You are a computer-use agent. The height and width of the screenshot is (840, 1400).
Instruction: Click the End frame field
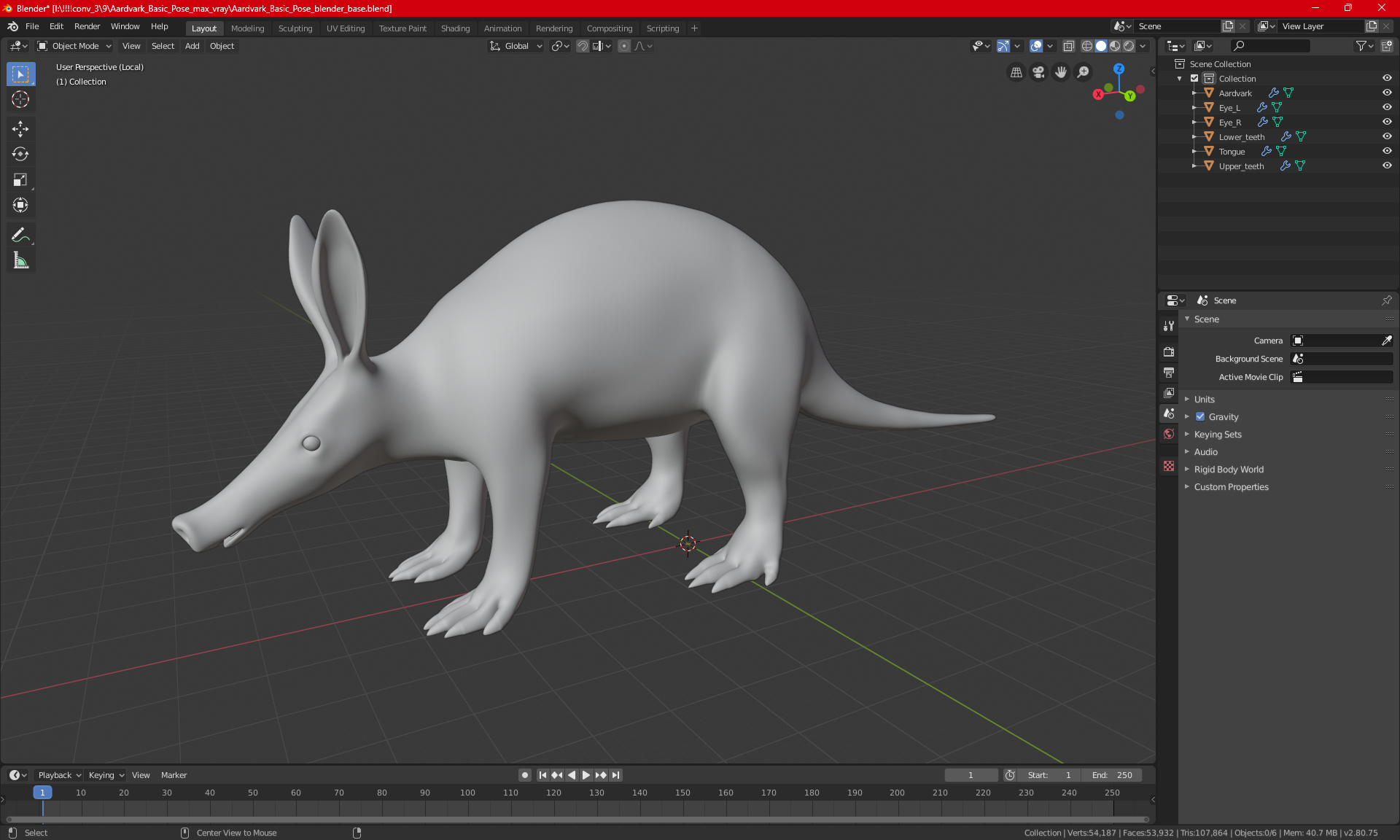click(x=1112, y=775)
